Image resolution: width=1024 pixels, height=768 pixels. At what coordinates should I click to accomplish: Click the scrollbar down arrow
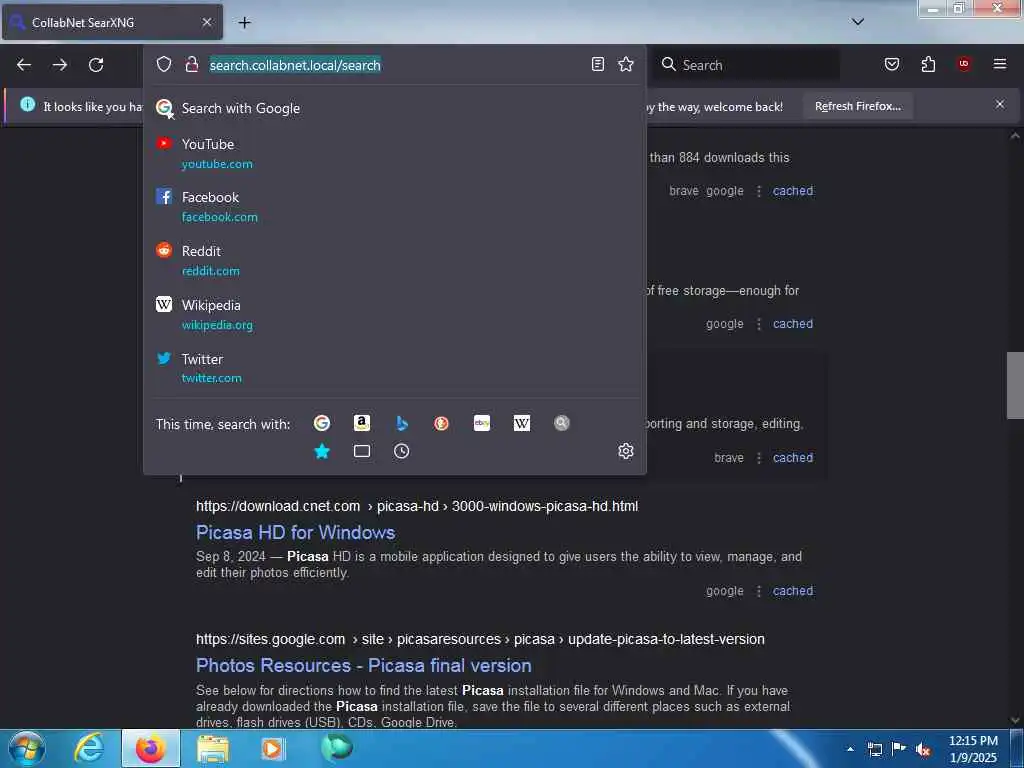(x=1015, y=720)
